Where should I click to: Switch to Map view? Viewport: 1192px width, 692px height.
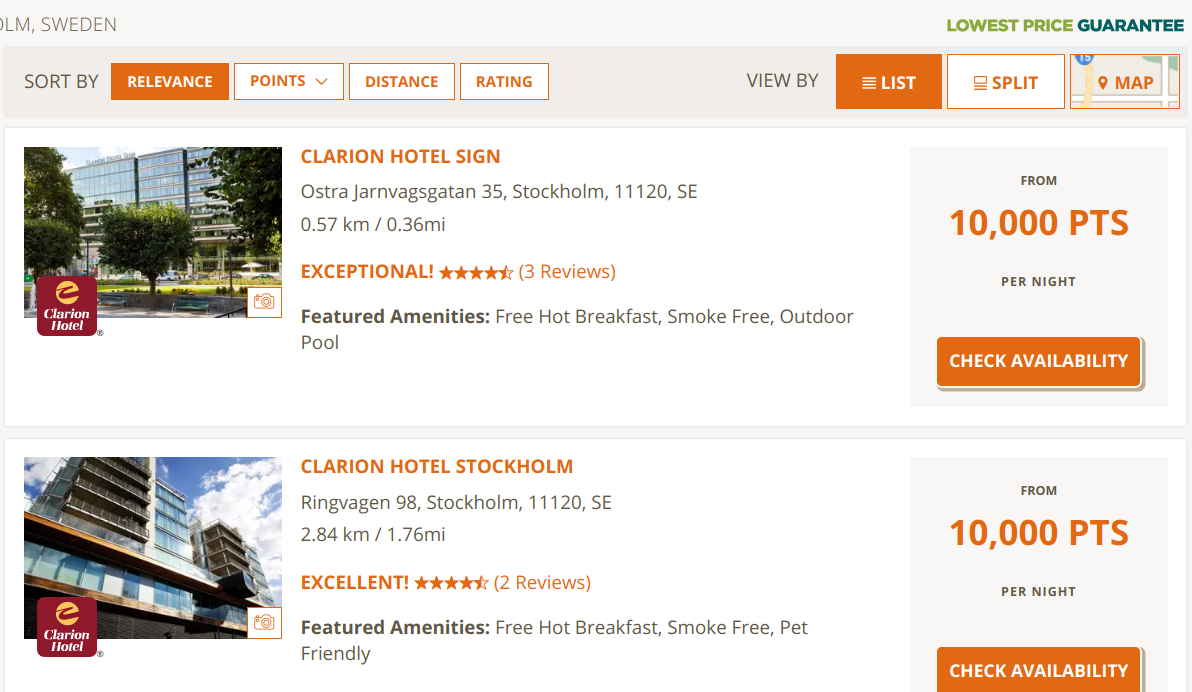click(1125, 82)
